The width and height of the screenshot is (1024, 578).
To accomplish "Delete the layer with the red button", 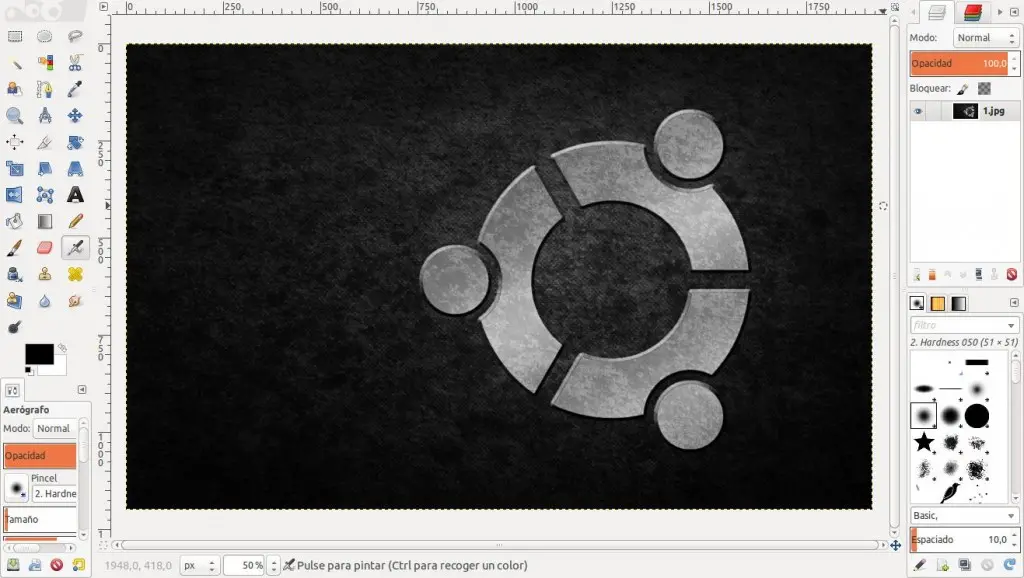I will (1012, 274).
